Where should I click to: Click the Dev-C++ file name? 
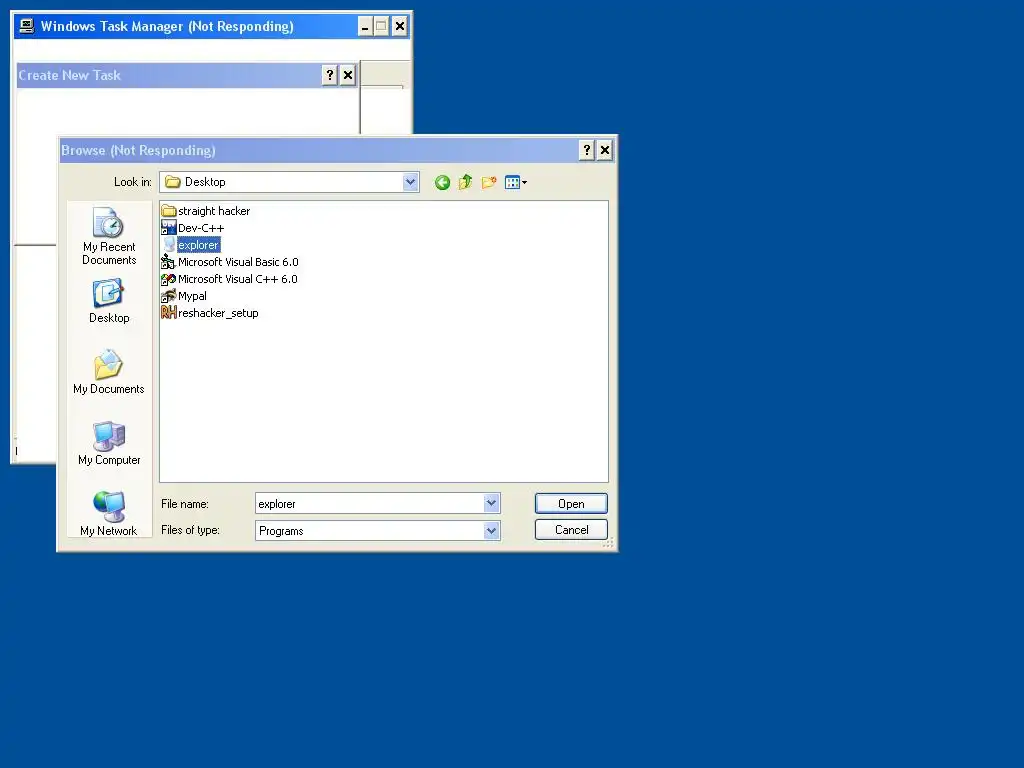201,228
